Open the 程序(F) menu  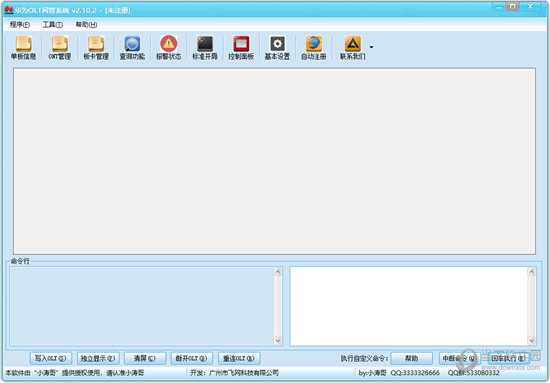click(20, 25)
